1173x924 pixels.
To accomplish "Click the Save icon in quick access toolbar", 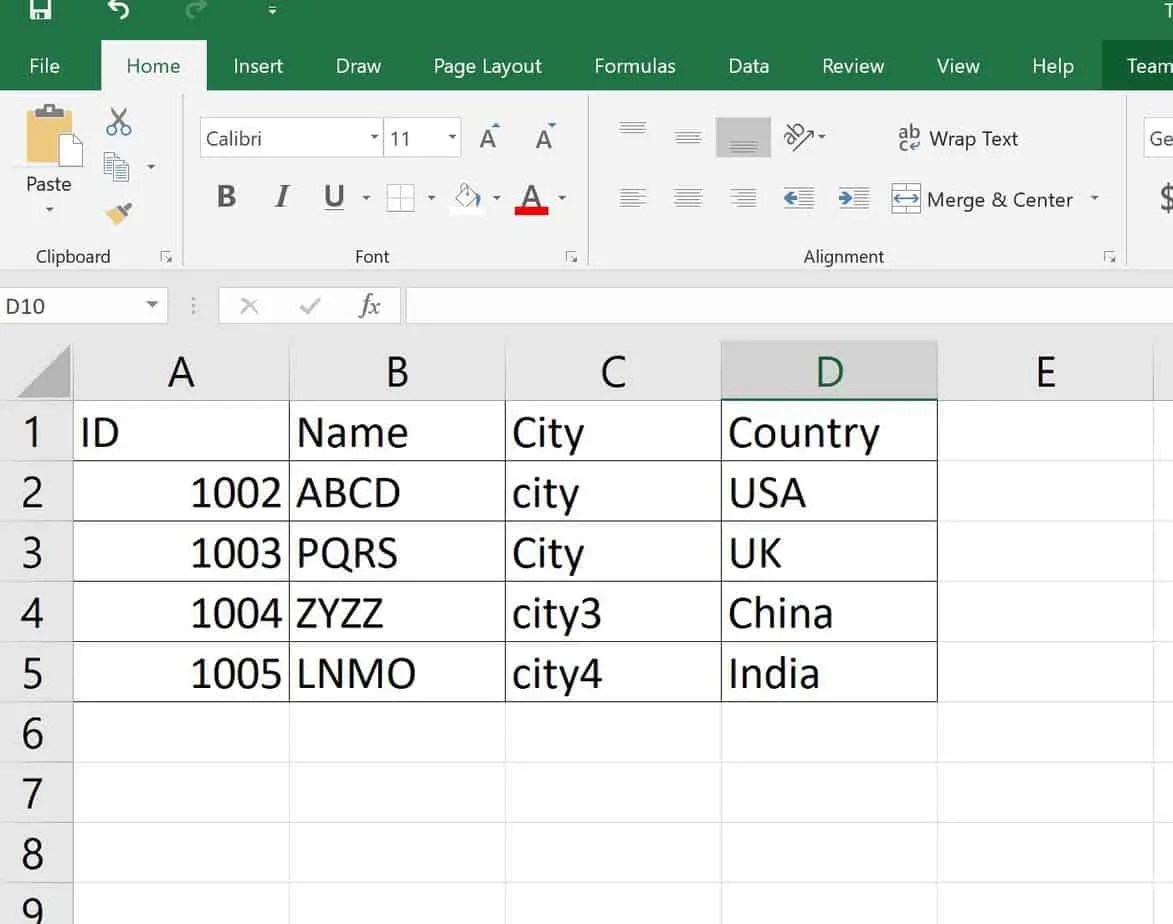I will [40, 9].
